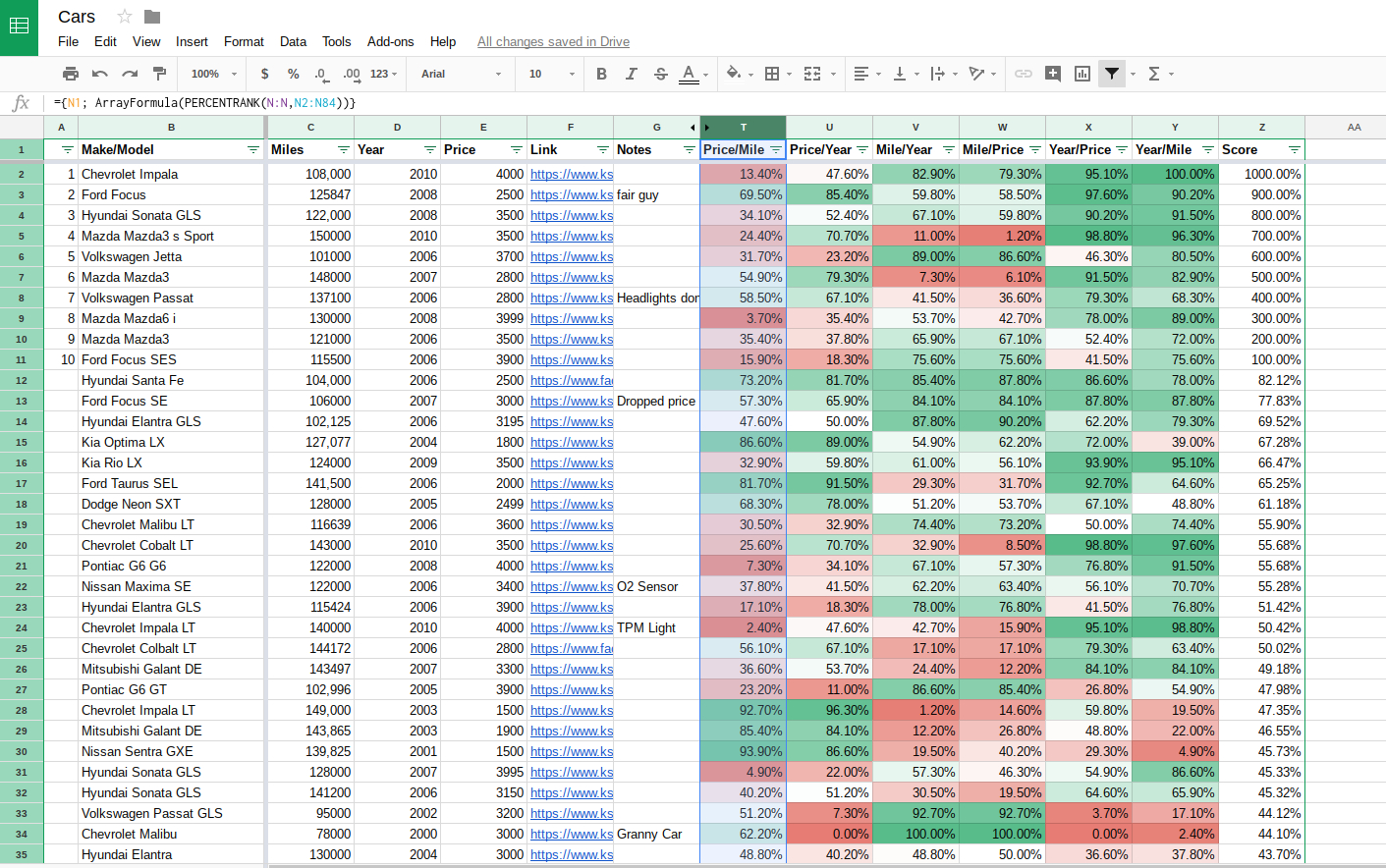Image resolution: width=1386 pixels, height=868 pixels.
Task: Format the selection as currency
Action: pos(264,74)
